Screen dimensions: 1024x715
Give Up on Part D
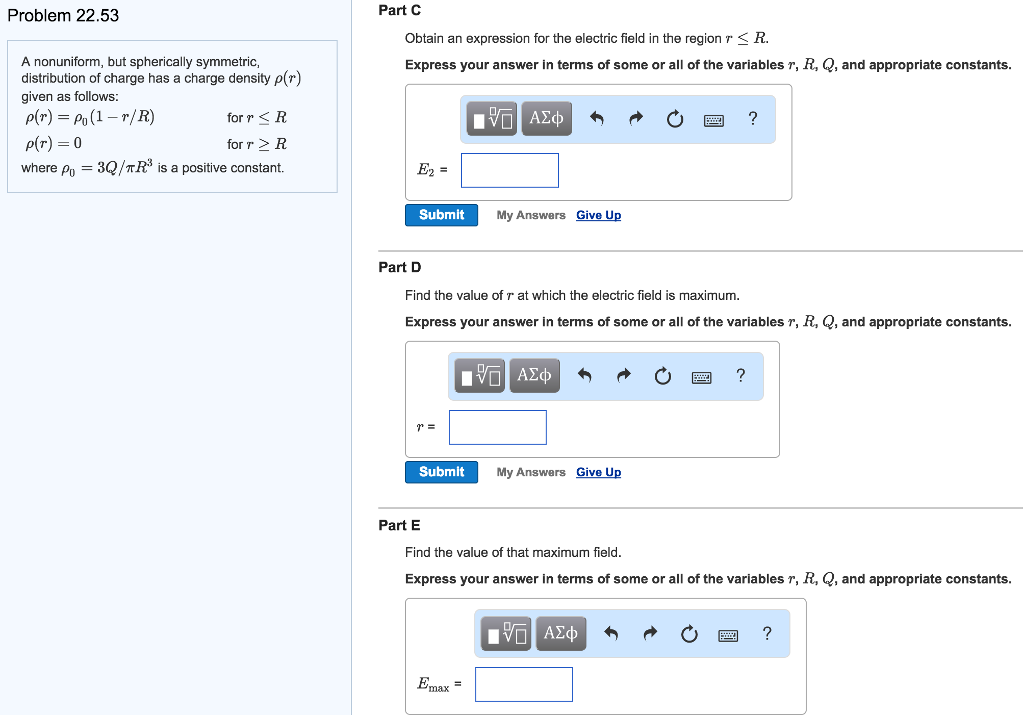598,472
